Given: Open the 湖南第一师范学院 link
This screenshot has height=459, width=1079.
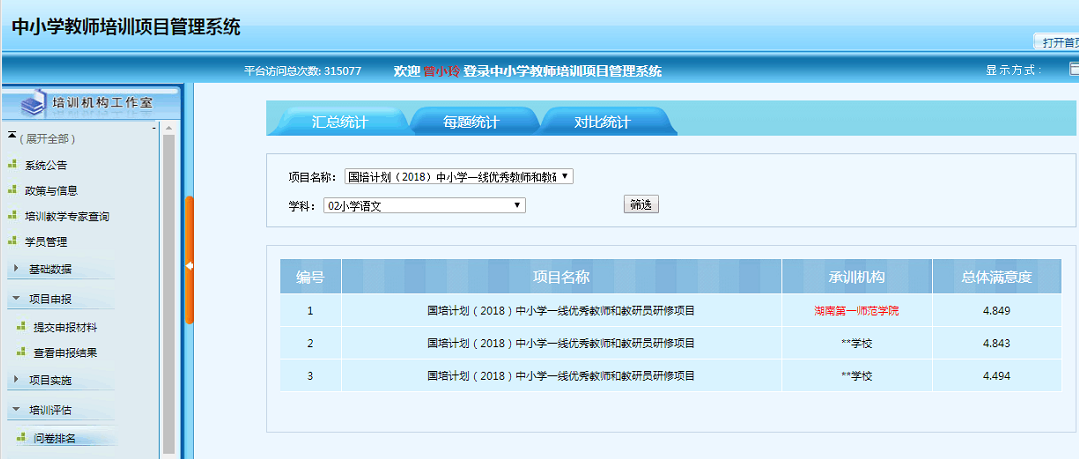Looking at the screenshot, I should pyautogui.click(x=856, y=311).
